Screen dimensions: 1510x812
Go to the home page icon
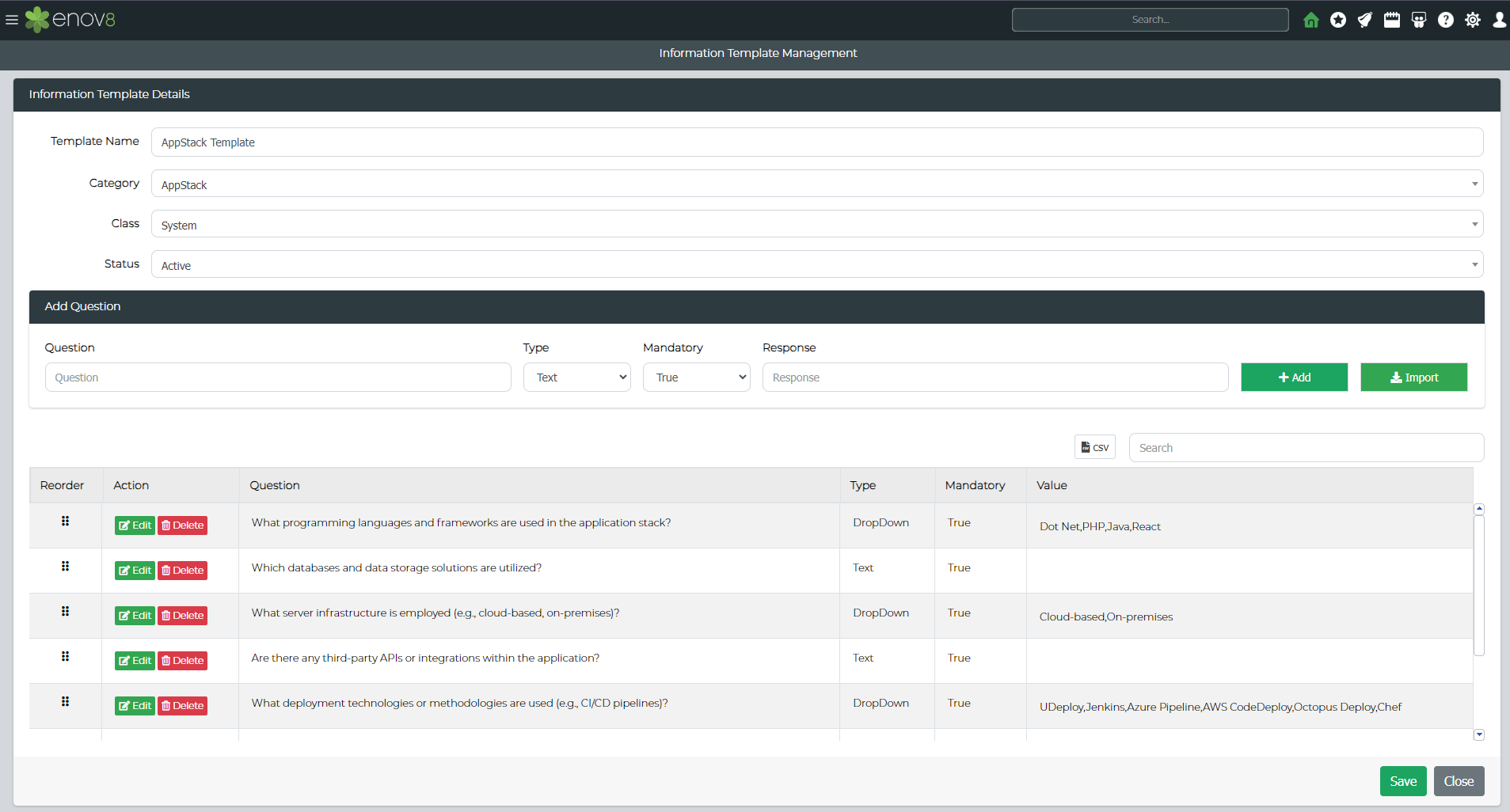click(1311, 20)
